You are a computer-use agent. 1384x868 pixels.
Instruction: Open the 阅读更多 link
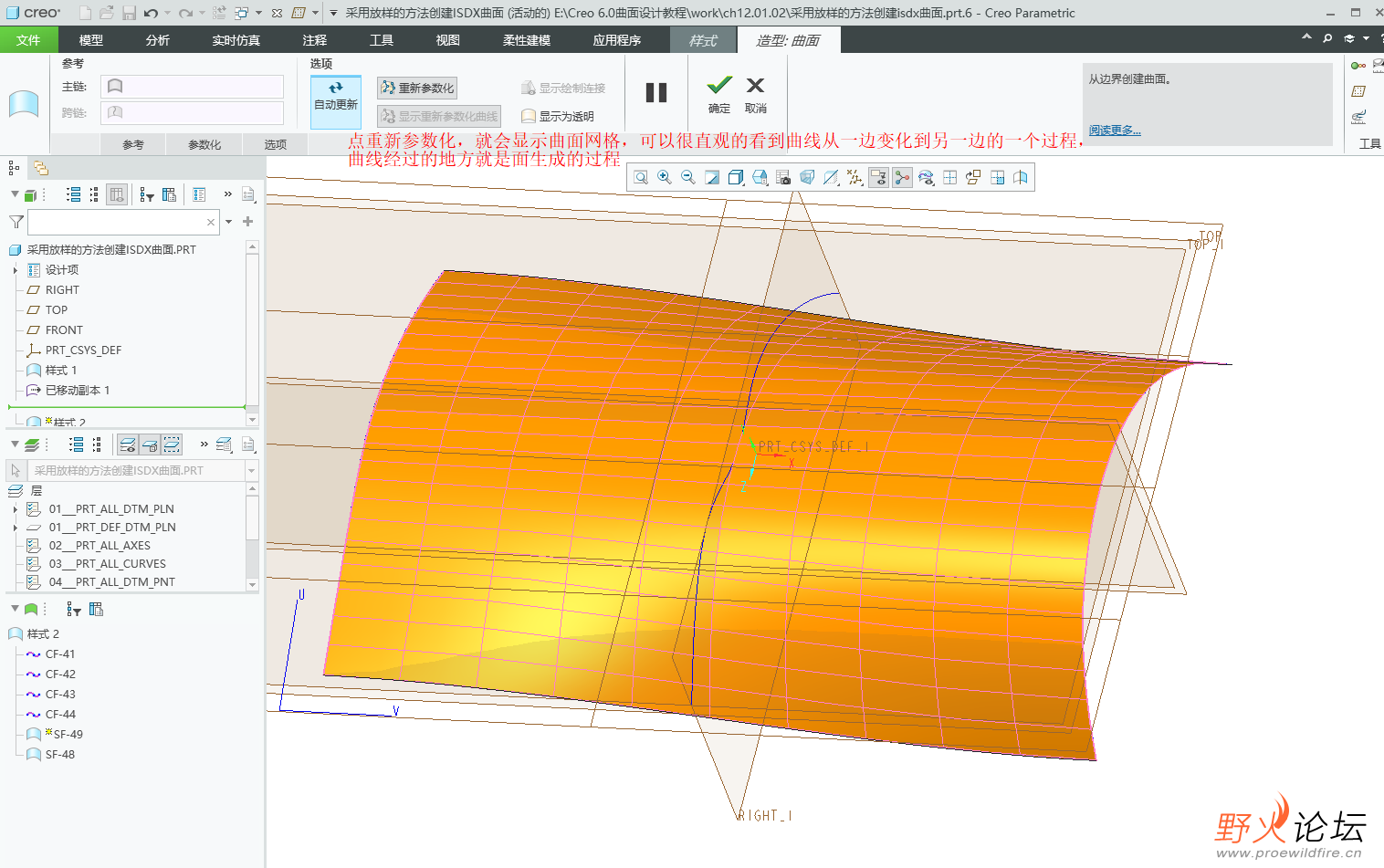coord(1114,131)
